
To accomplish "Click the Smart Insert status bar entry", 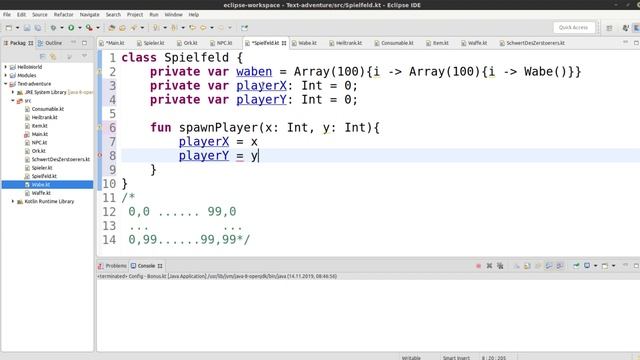I will pos(456,358).
